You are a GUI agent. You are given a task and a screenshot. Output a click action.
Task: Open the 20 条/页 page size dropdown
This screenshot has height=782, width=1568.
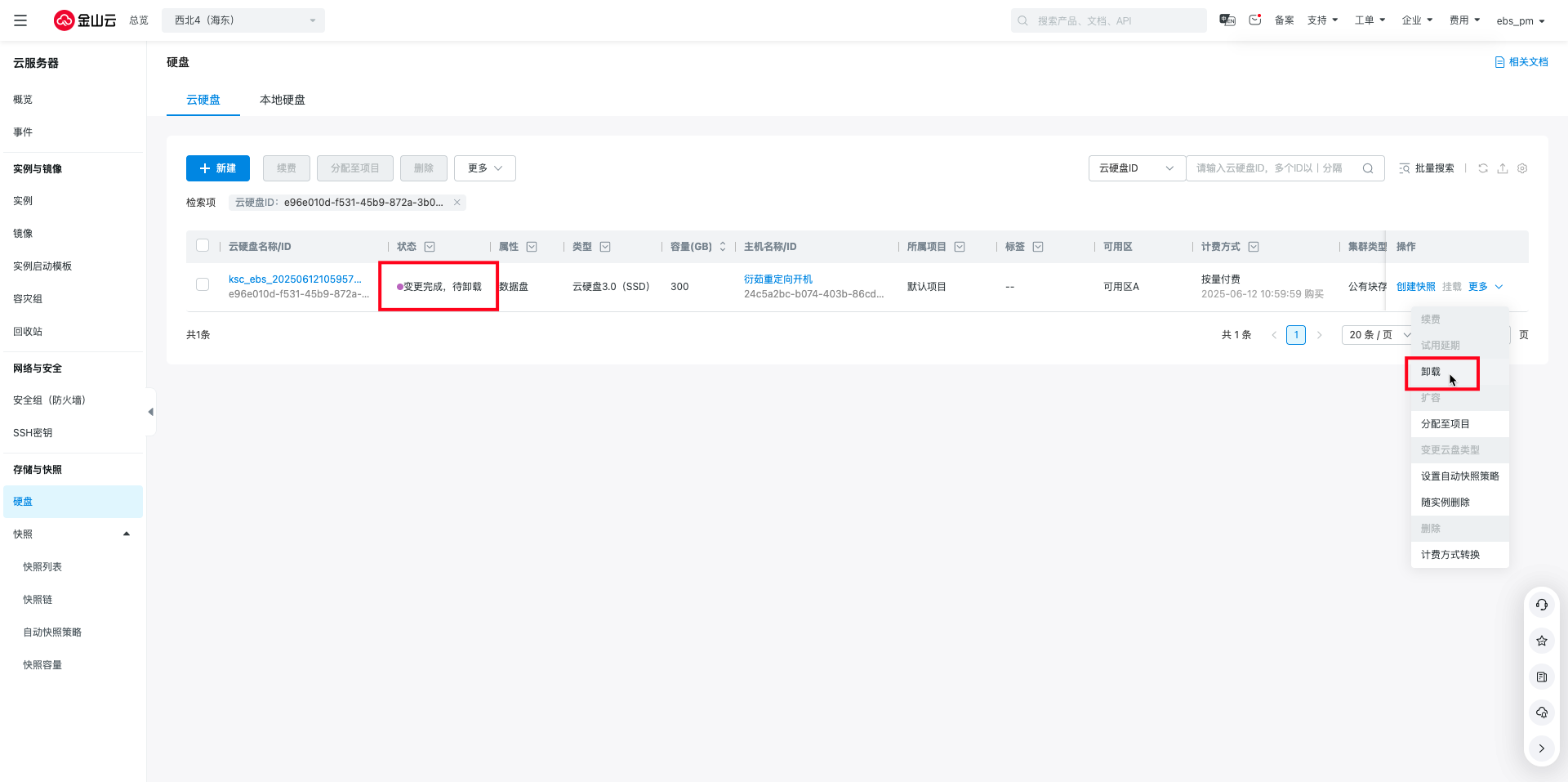tap(1379, 335)
